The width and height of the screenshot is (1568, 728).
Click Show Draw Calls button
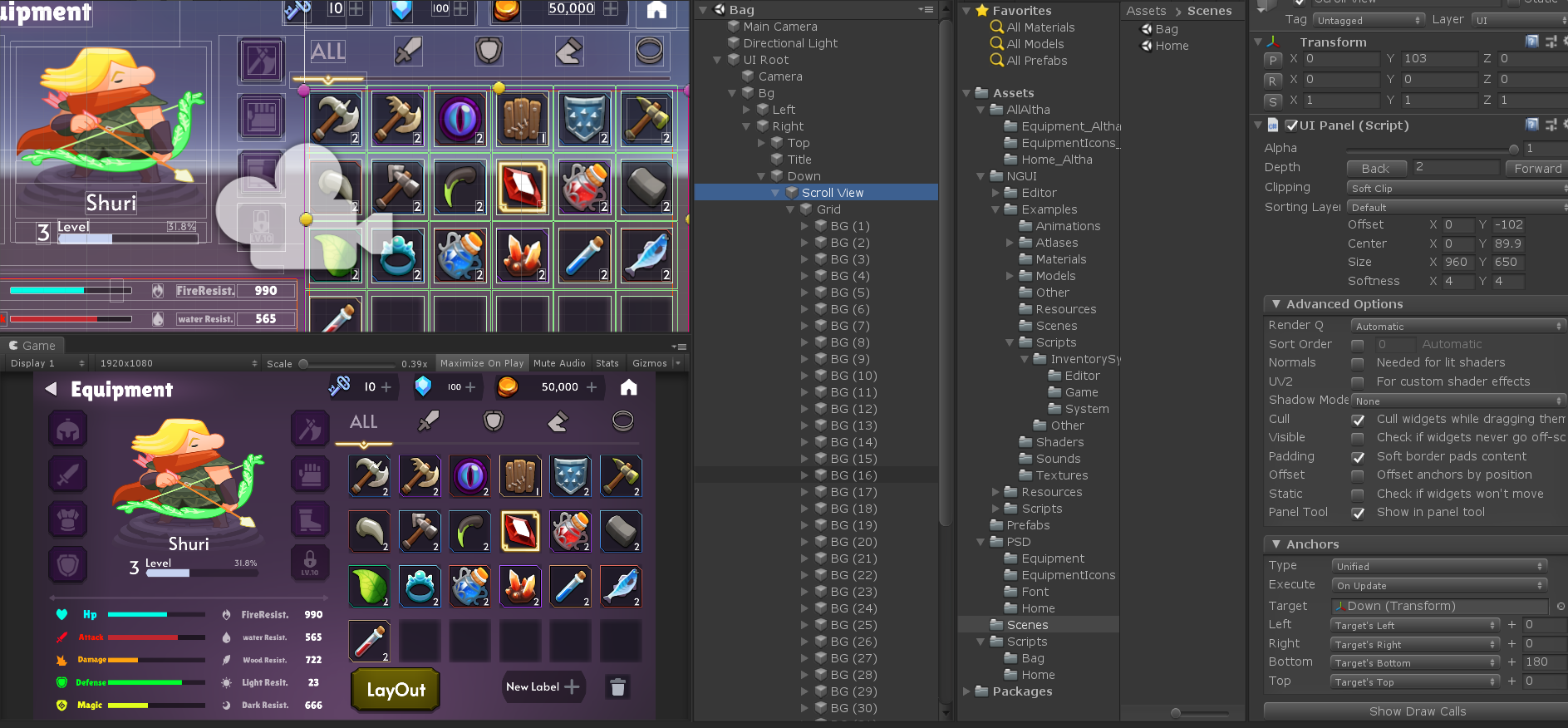point(1417,711)
